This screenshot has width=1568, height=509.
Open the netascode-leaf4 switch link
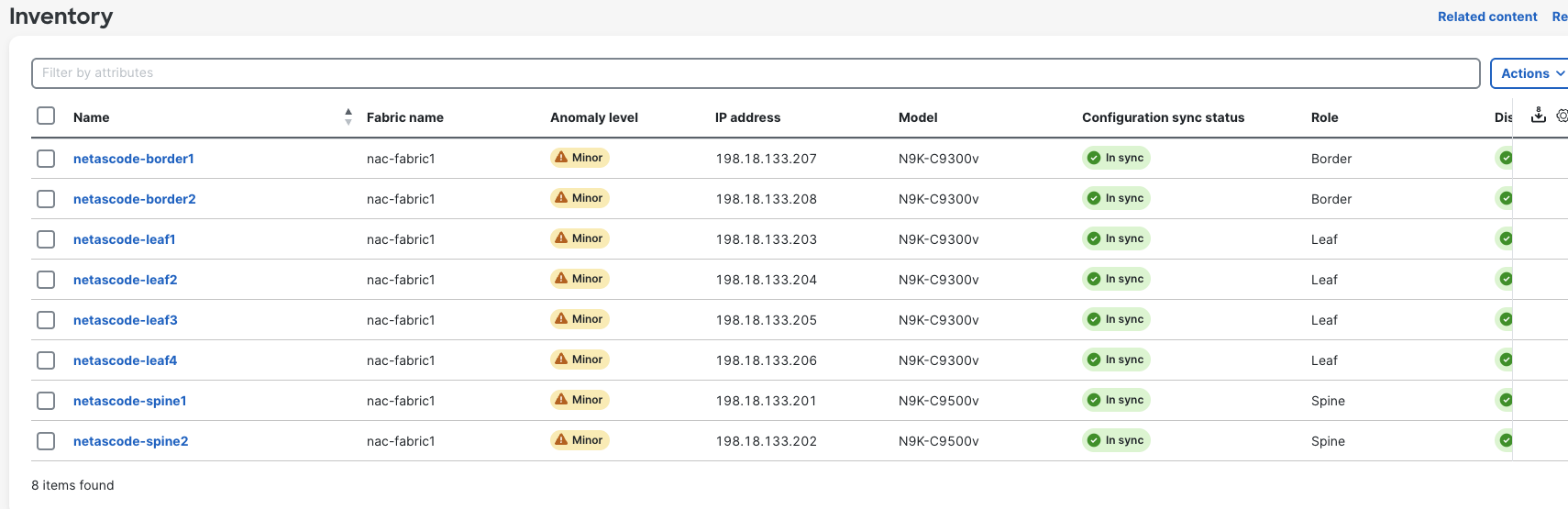[126, 360]
